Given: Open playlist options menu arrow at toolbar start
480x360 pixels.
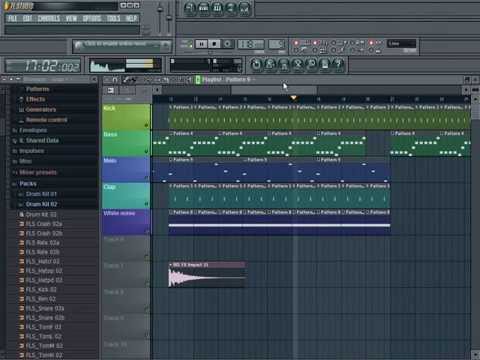Looking at the screenshot, I should [107, 80].
